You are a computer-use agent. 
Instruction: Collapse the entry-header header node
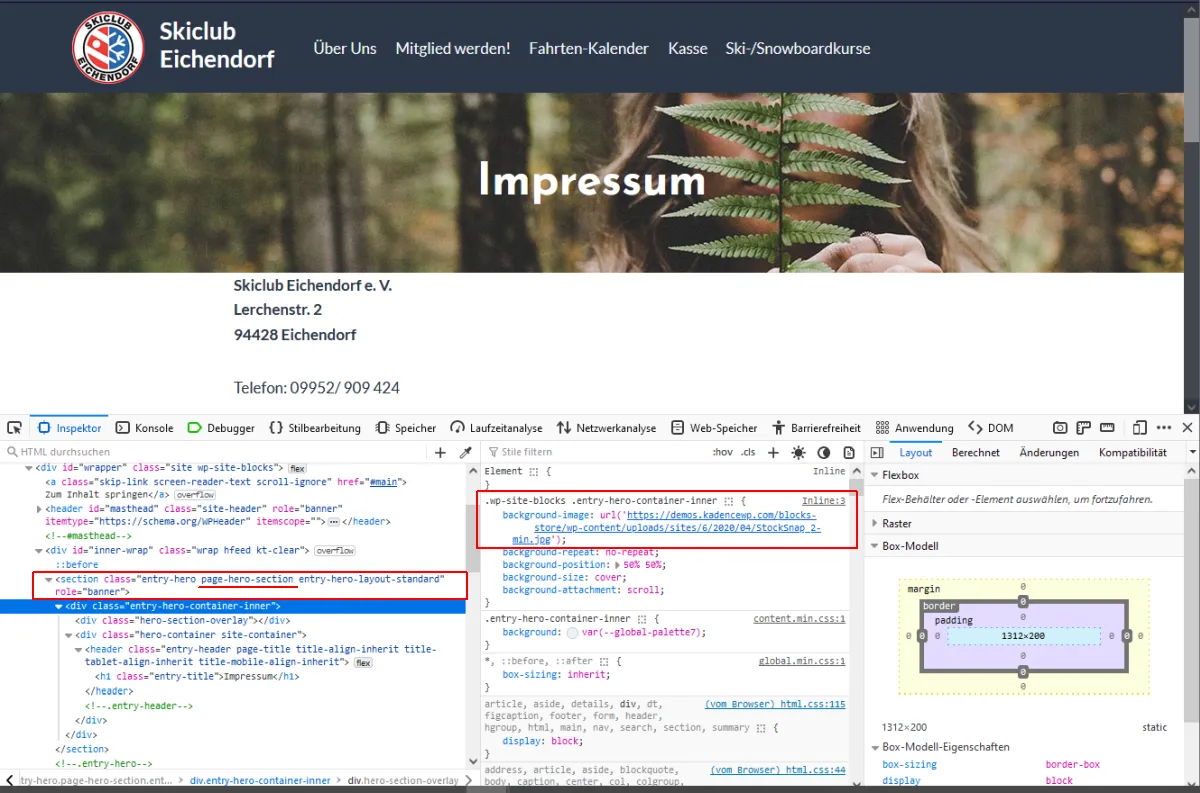(79, 649)
